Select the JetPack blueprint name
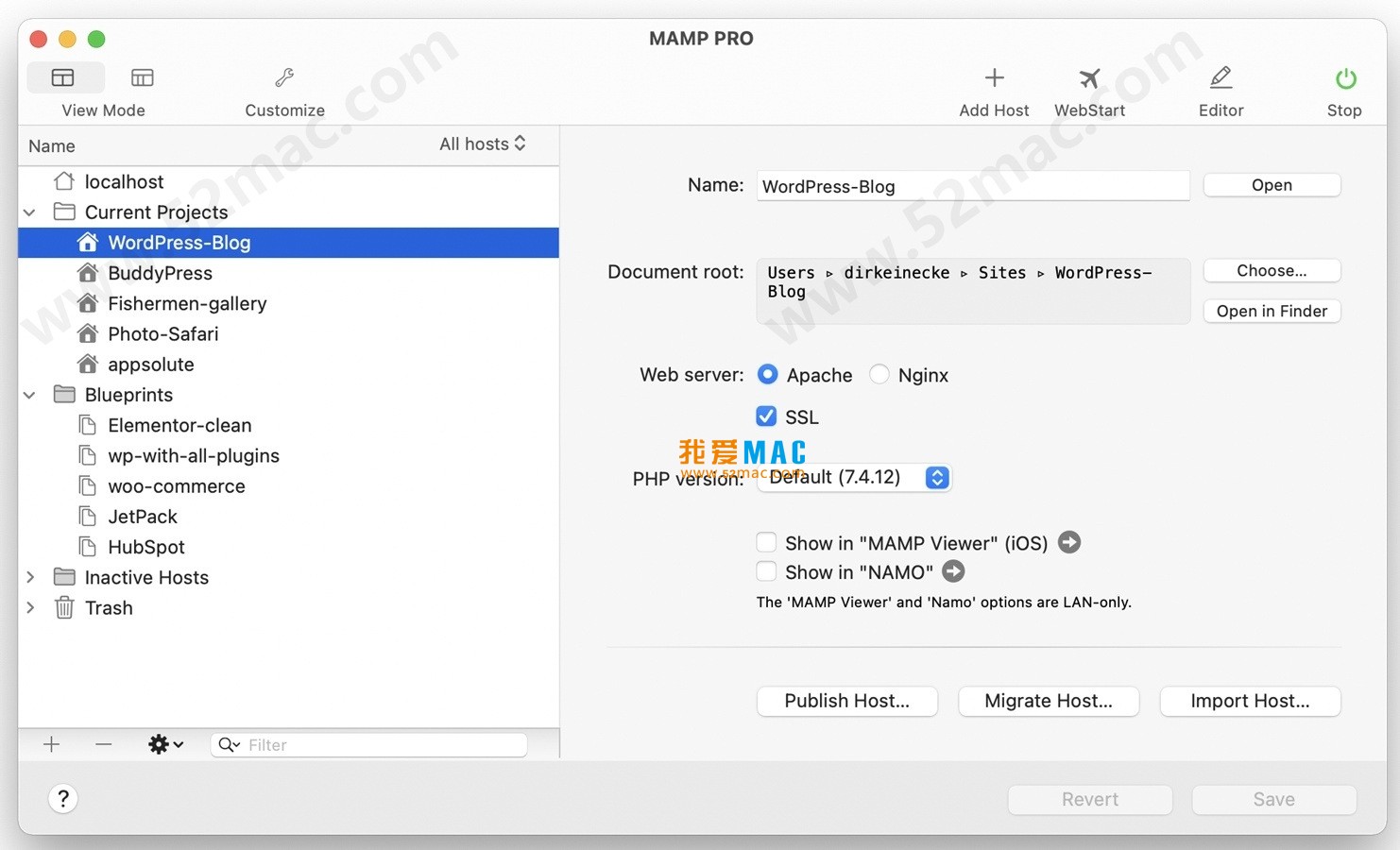This screenshot has width=1400, height=850. (x=143, y=516)
